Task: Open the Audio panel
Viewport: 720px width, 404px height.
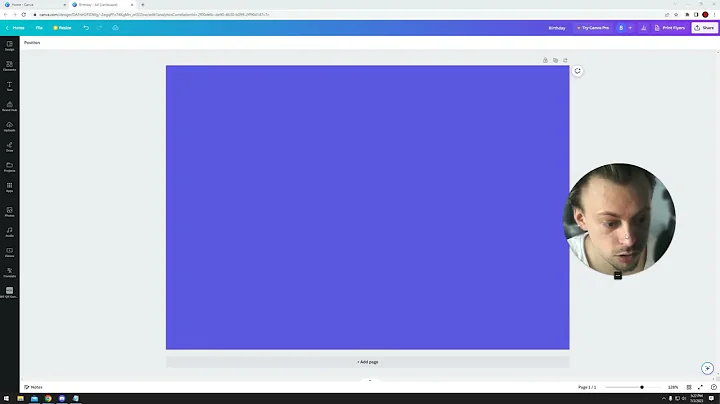Action: tap(9, 232)
